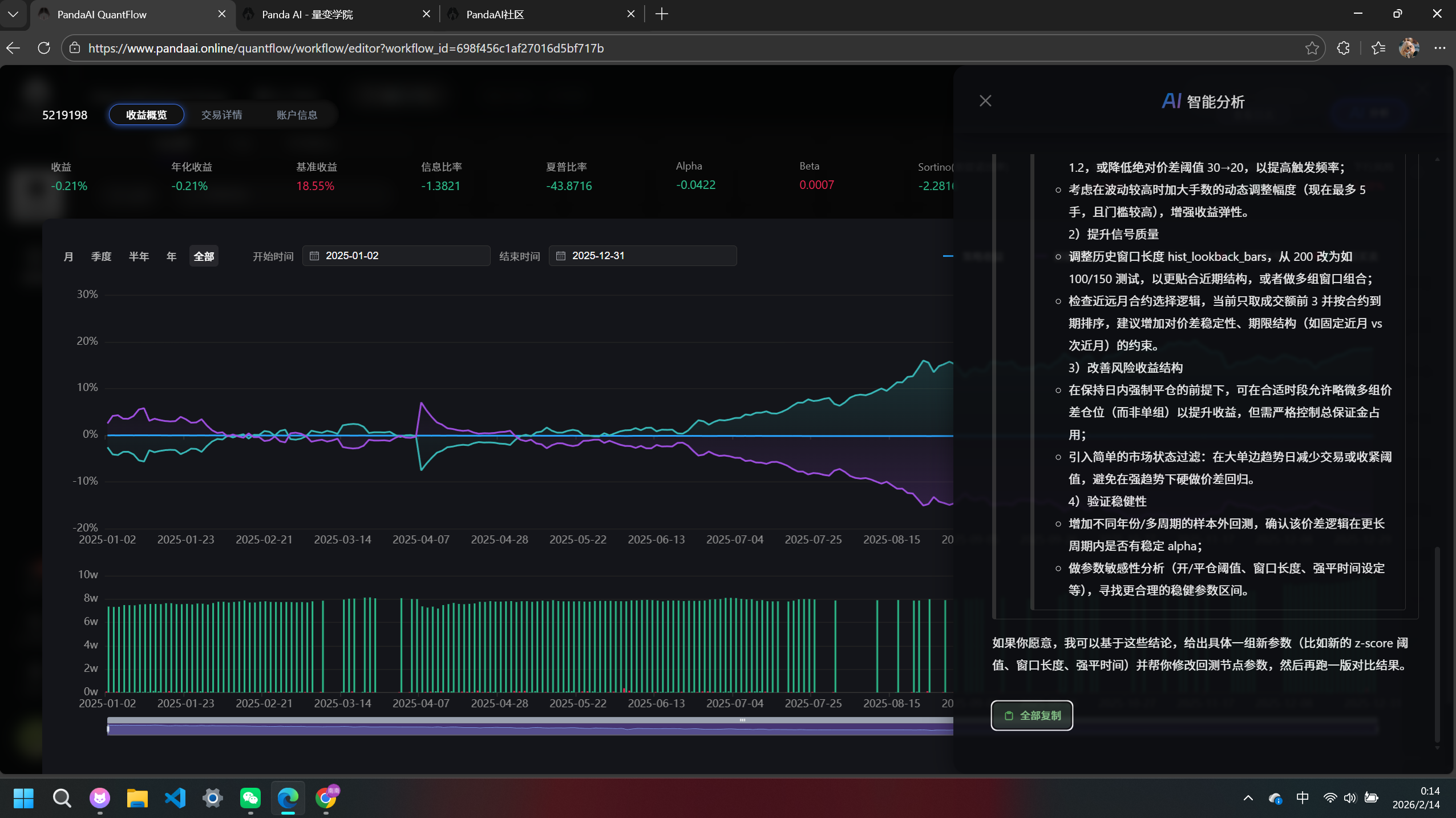Reload the current page
Screen dimensions: 1456x818
click(44, 48)
